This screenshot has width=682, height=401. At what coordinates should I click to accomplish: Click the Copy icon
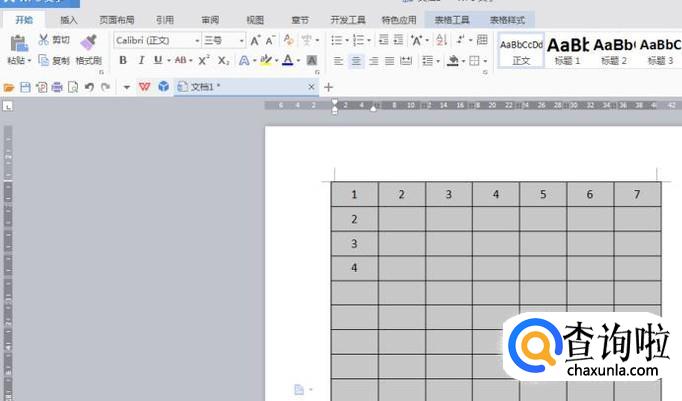43,60
